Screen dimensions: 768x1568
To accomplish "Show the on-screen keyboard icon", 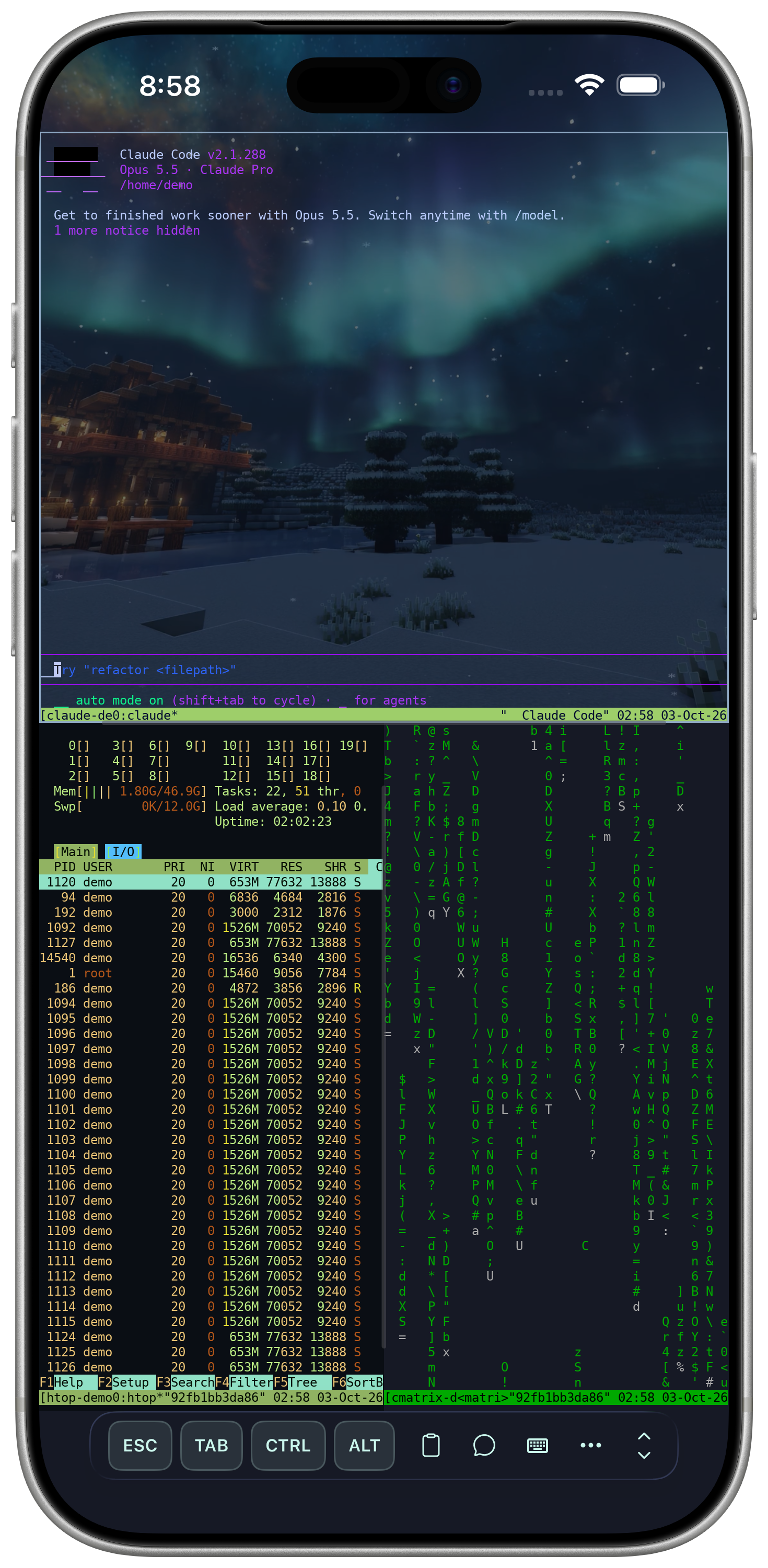I will [x=538, y=1445].
